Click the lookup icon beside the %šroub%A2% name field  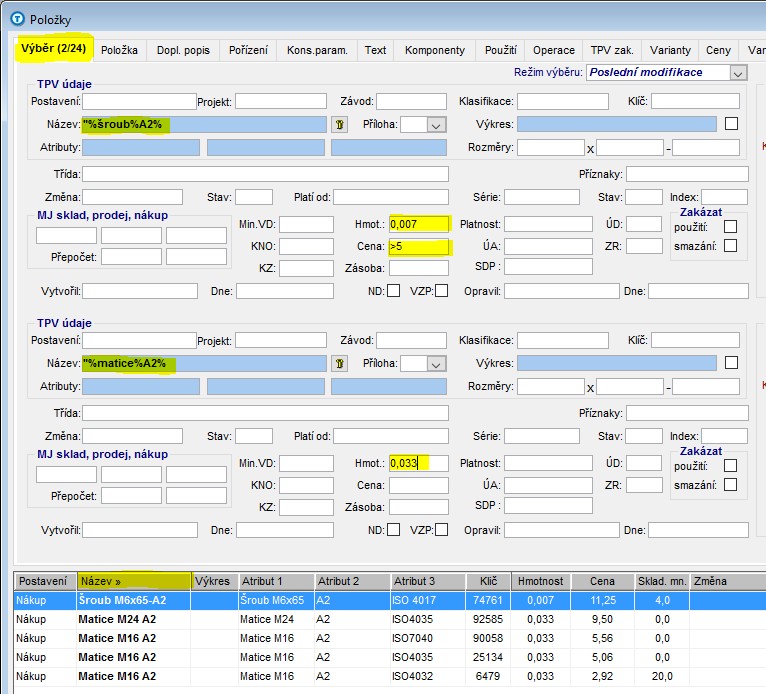340,125
